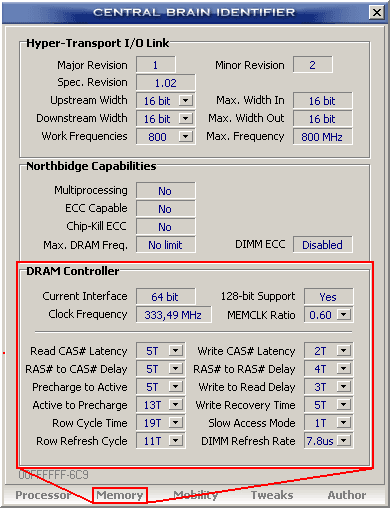The width and height of the screenshot is (390, 508).
Task: Select the Max. Frequency 800 MHz field
Action: pyautogui.click(x=323, y=137)
